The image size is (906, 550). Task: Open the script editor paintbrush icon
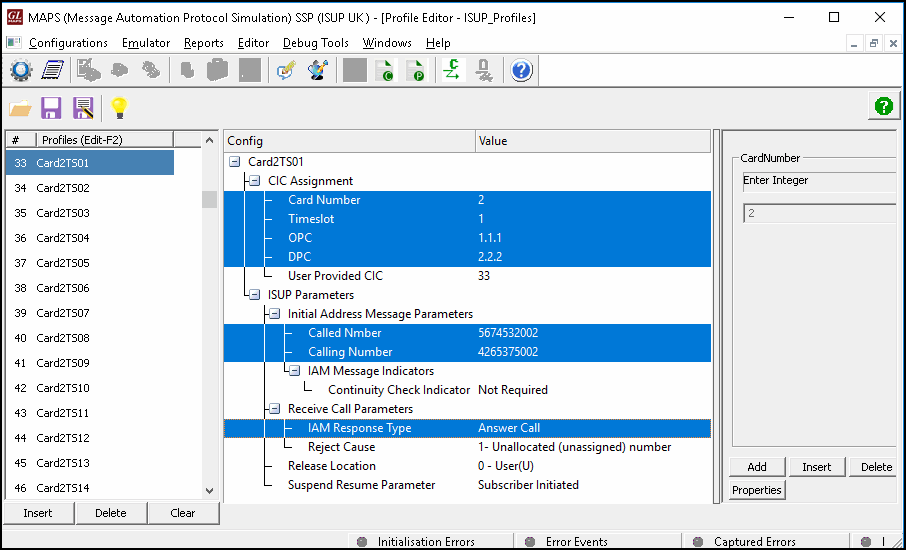(x=317, y=70)
